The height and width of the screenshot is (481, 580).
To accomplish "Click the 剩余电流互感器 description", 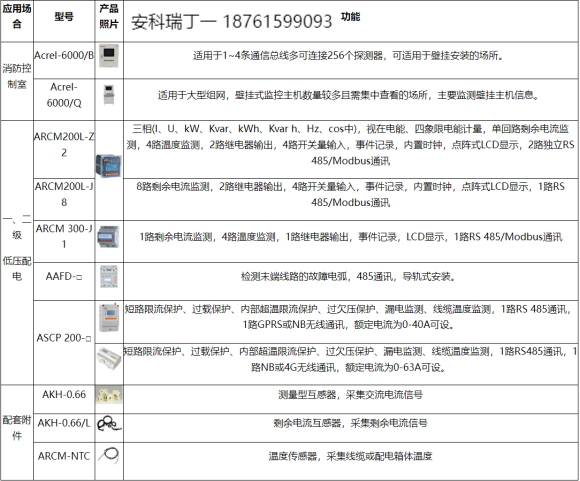I will pyautogui.click(x=350, y=423).
